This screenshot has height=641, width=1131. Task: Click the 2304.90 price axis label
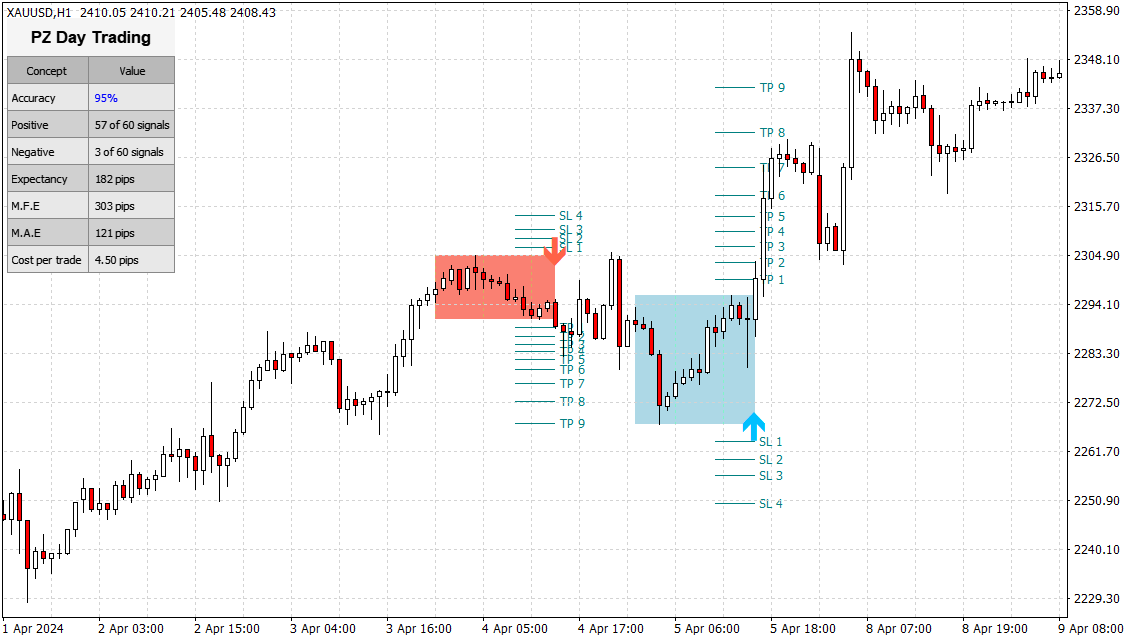click(1097, 255)
